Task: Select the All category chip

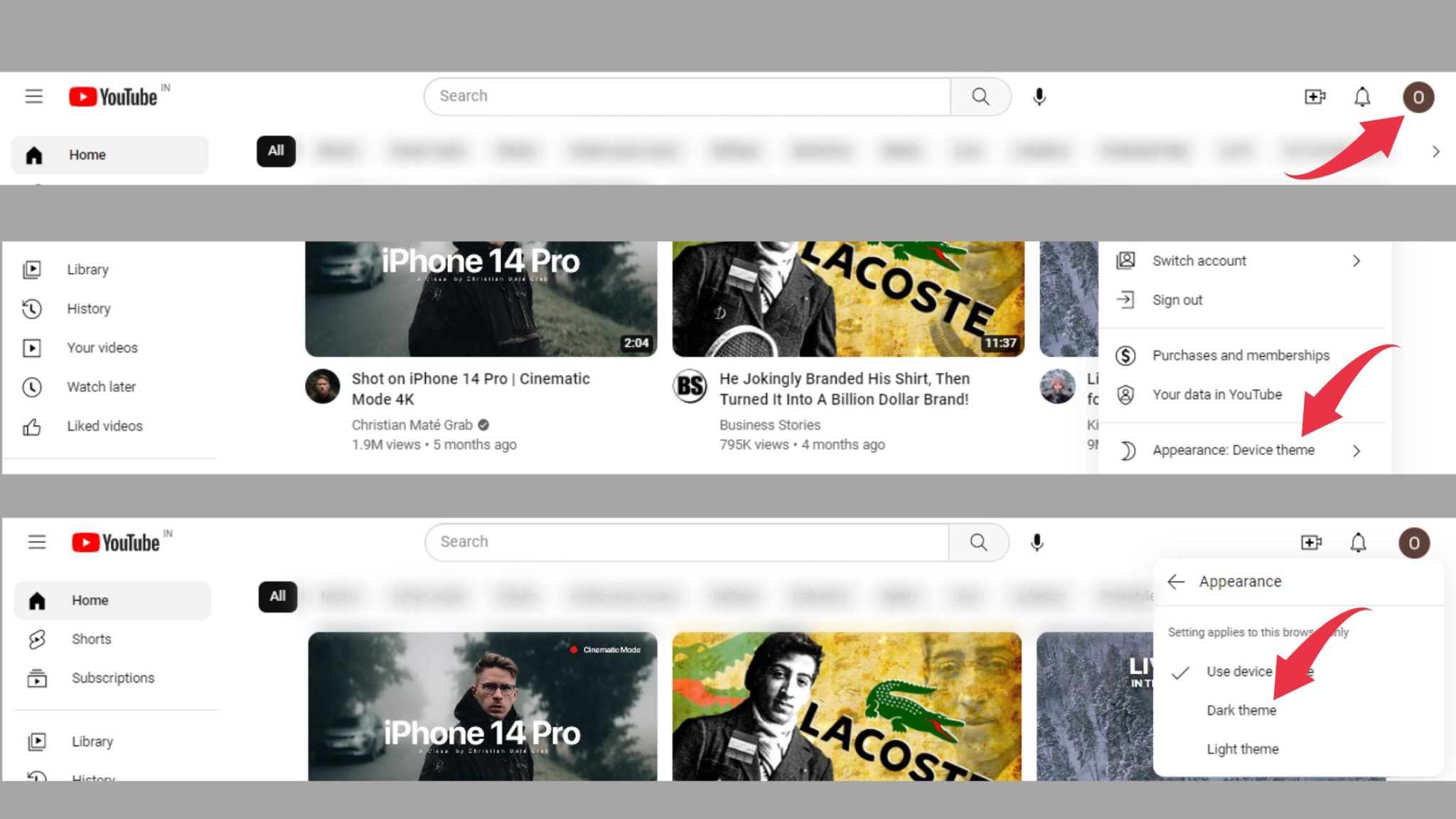Action: coord(275,151)
